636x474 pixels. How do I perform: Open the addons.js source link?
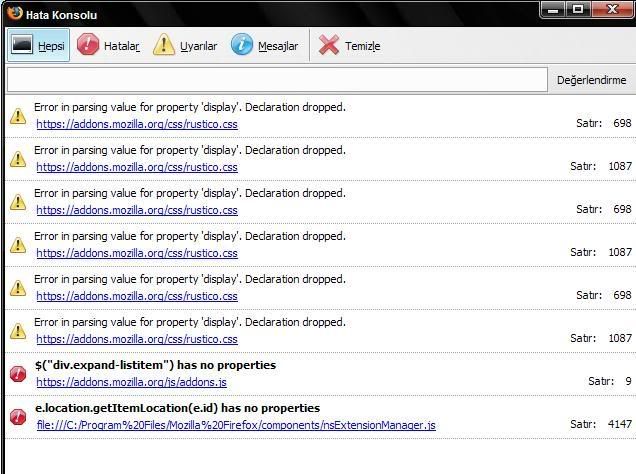(131, 382)
